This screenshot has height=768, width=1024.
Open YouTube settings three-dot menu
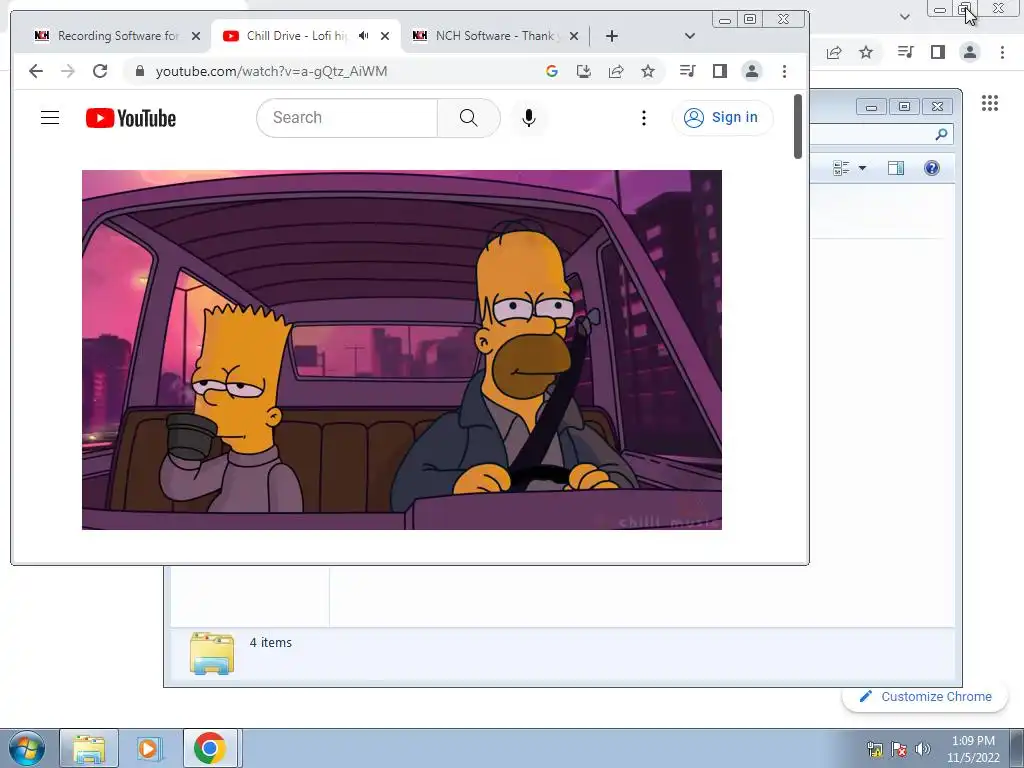[x=644, y=118]
